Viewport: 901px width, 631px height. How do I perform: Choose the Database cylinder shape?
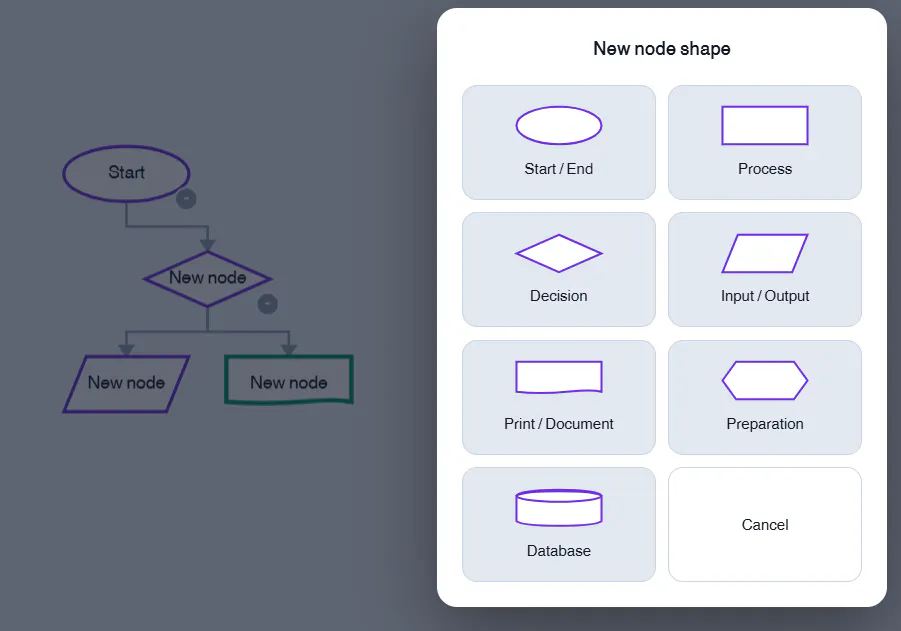559,524
